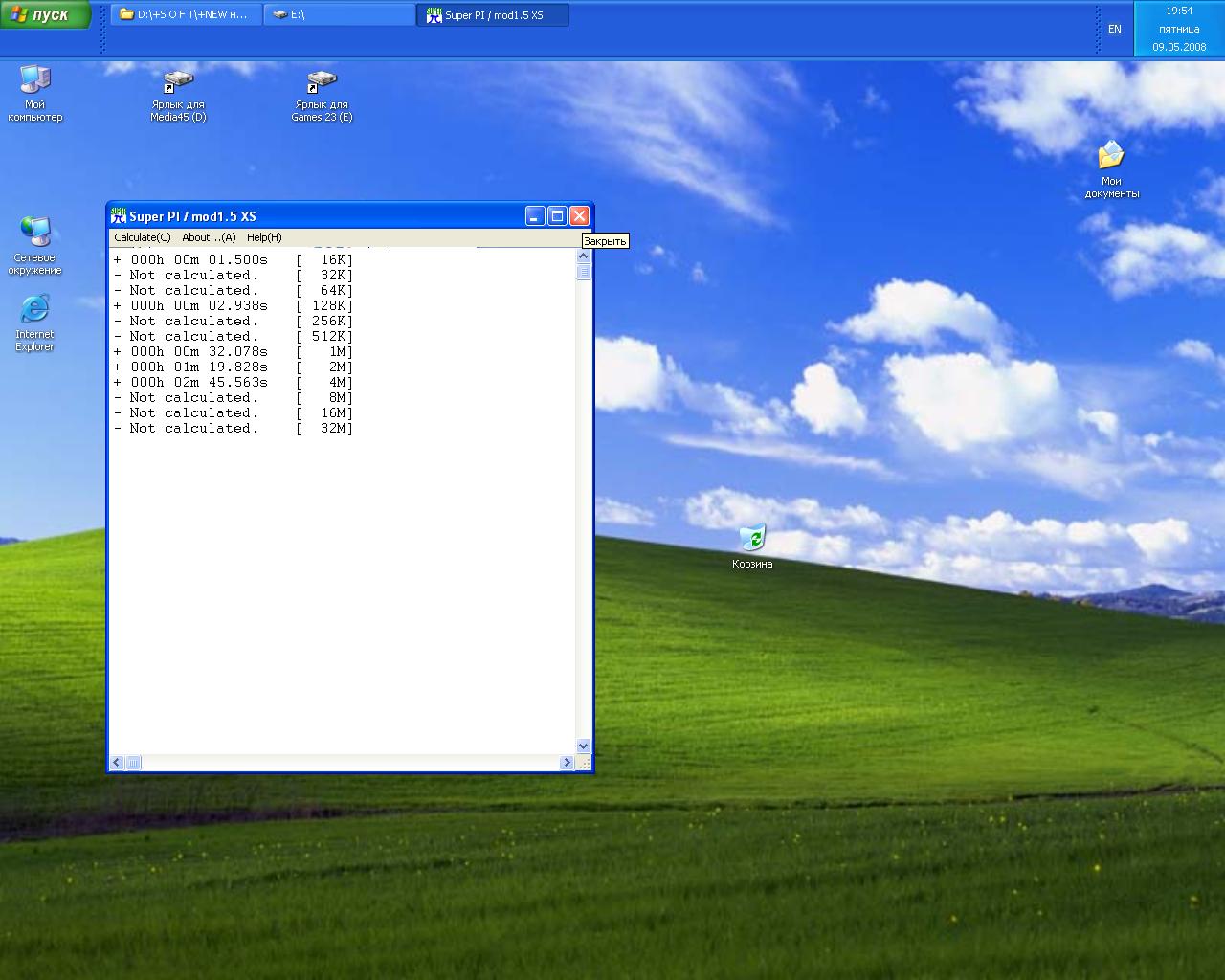Screen dimensions: 1225x980
Task: Select the 2M result 01m 19.828s line
Action: (234, 367)
